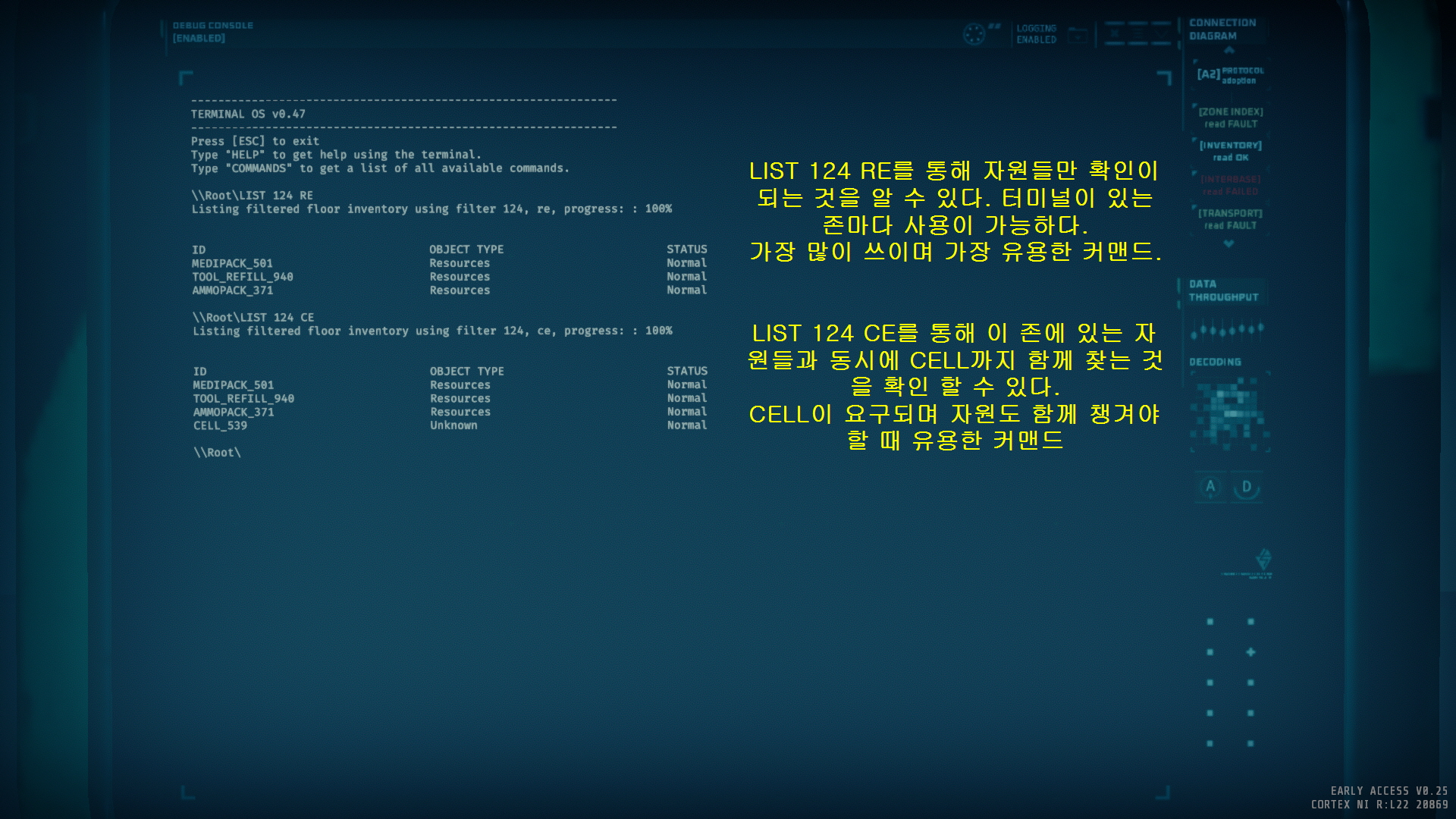
Task: Click the list lines icon in toolbar
Action: pyautogui.click(x=1137, y=34)
